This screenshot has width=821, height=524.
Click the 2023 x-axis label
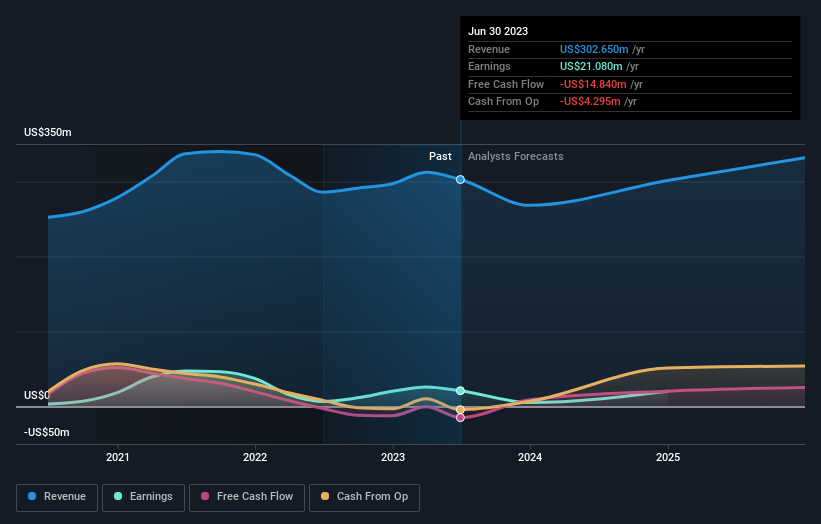pyautogui.click(x=393, y=457)
